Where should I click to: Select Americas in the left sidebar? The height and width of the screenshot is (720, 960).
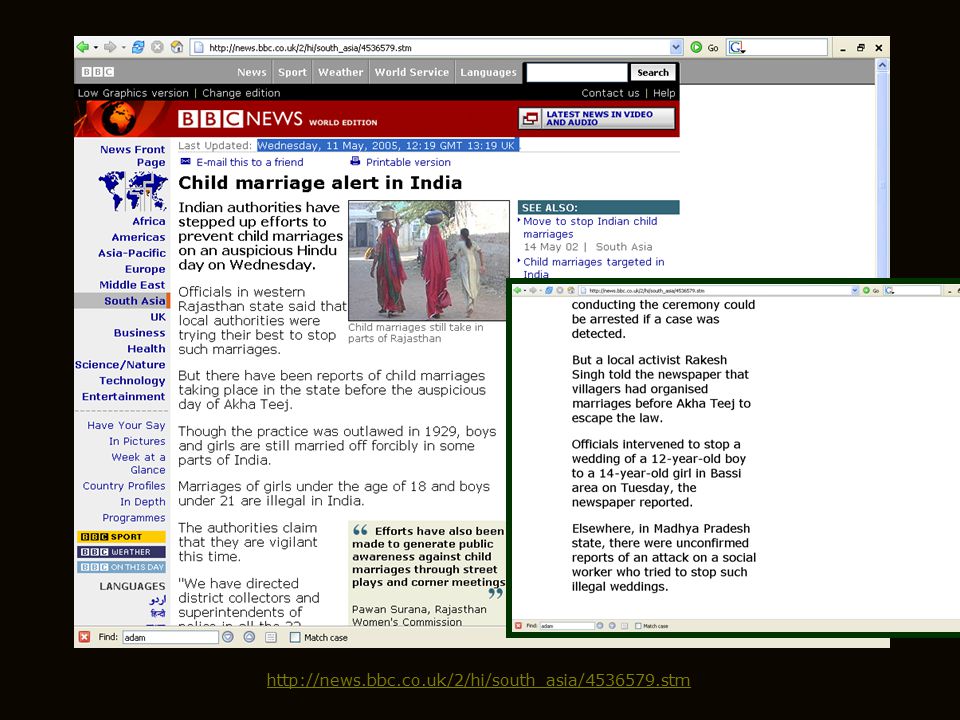click(x=138, y=237)
